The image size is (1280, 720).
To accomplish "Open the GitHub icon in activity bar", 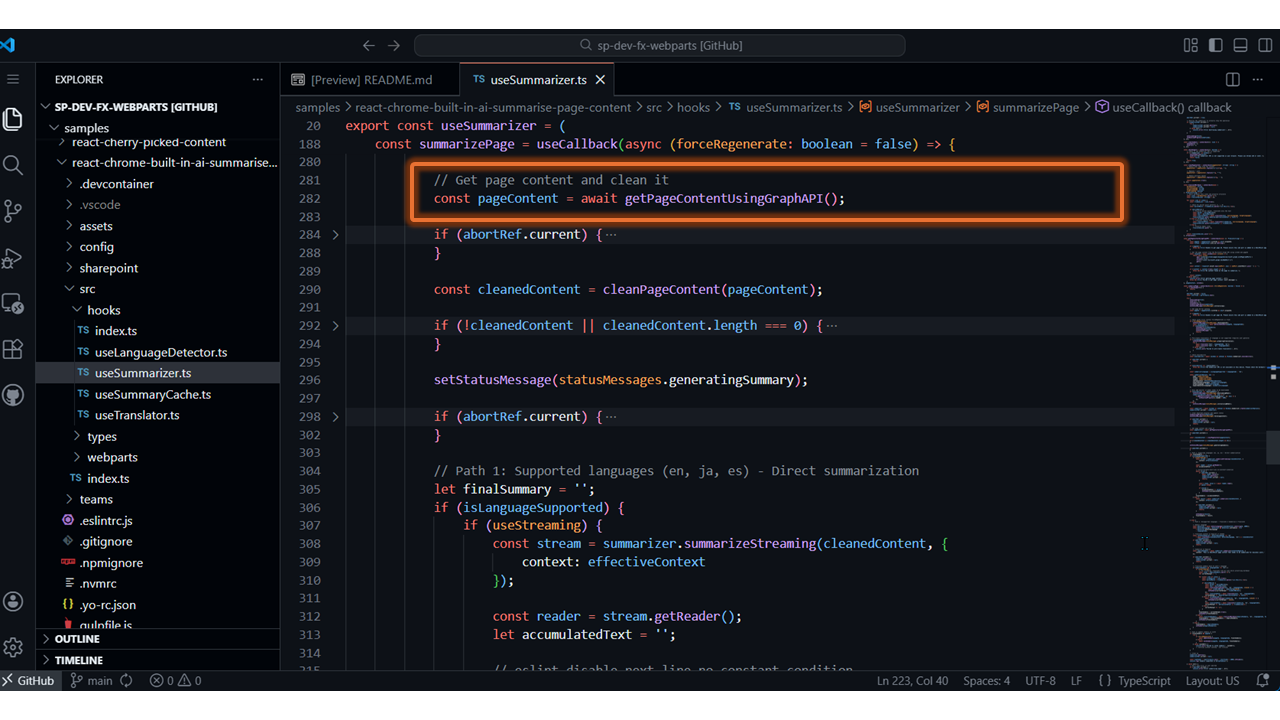I will (x=13, y=395).
